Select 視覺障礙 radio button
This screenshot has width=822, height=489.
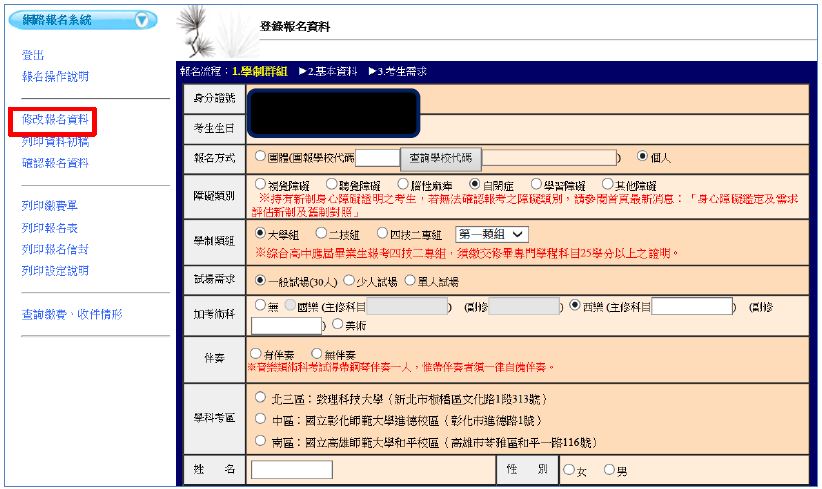pyautogui.click(x=261, y=184)
